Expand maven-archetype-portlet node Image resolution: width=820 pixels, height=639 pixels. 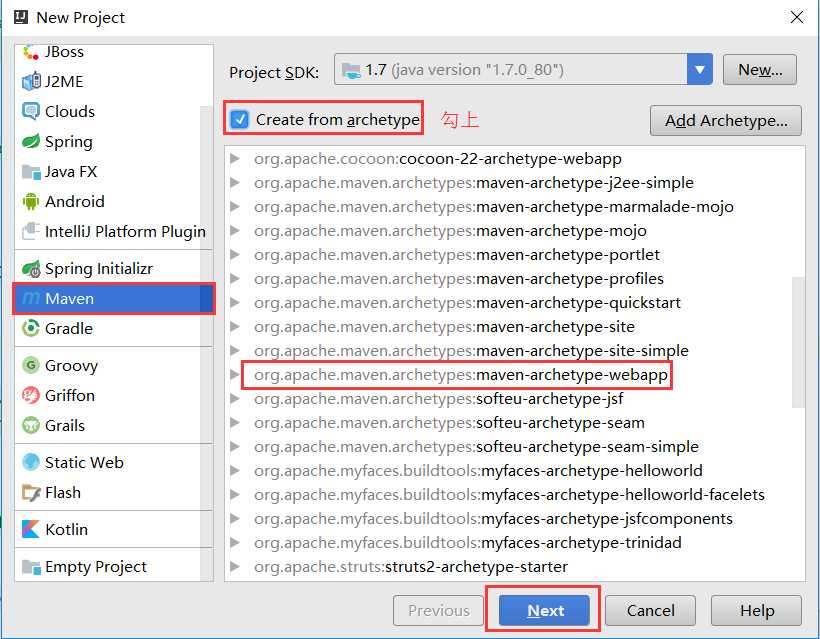tap(235, 254)
